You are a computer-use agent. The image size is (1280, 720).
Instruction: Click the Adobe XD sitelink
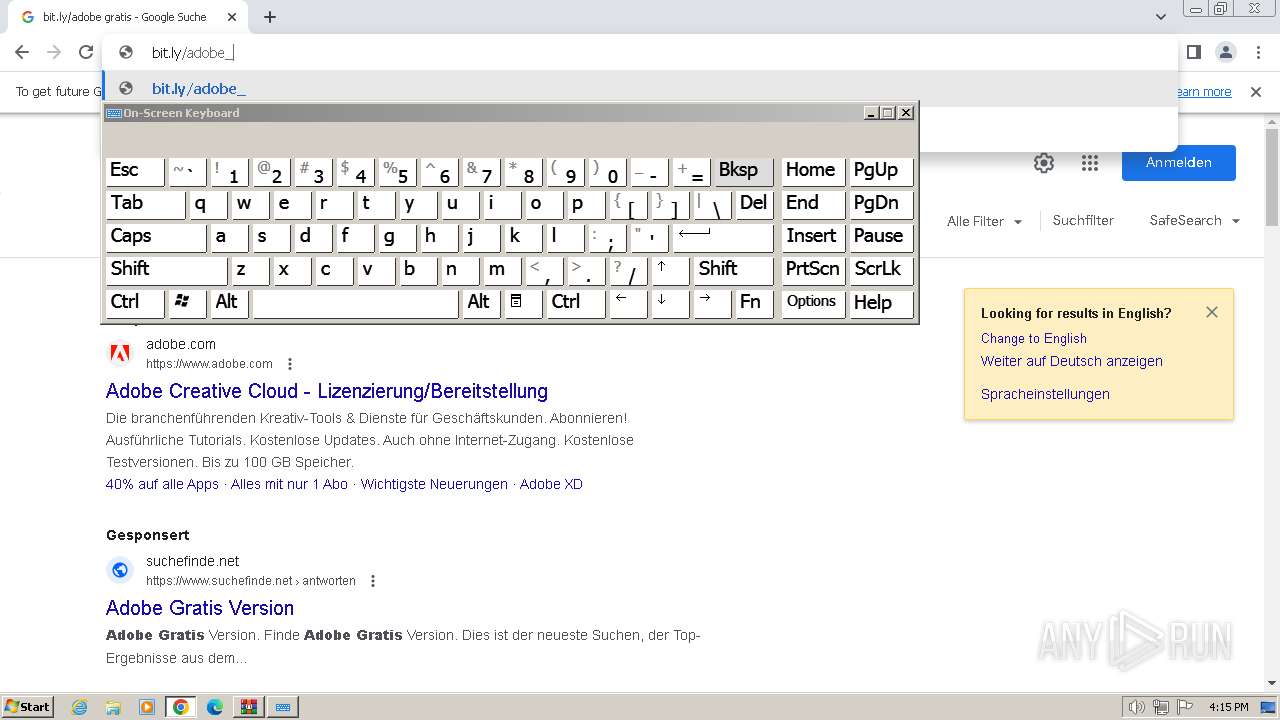[x=551, y=484]
